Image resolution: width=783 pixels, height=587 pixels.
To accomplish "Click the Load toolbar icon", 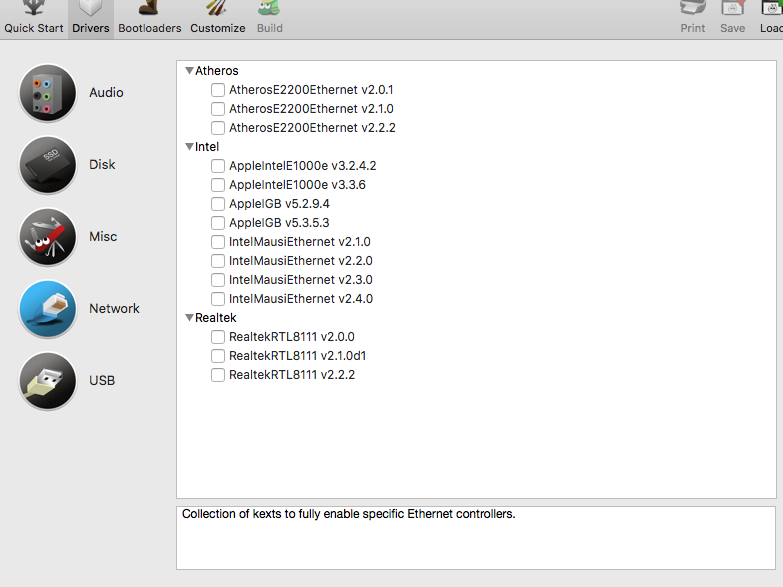I will coord(772,7).
